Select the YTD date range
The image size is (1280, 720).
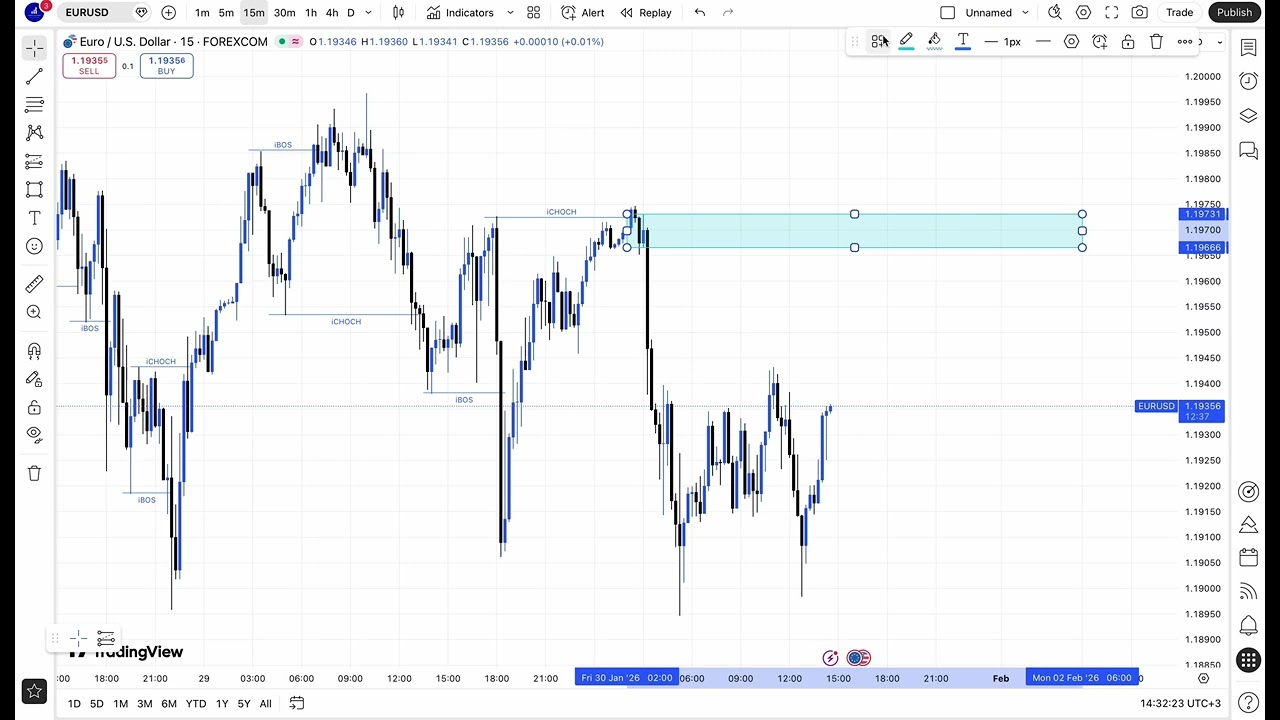coord(196,703)
